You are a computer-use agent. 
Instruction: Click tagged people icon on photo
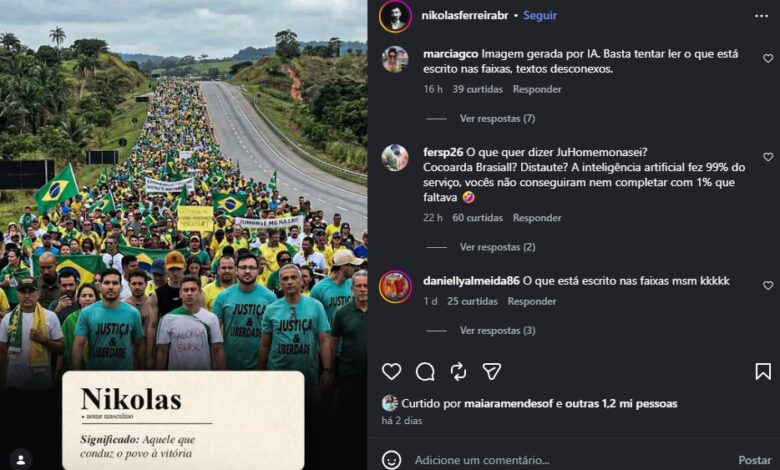pos(20,460)
